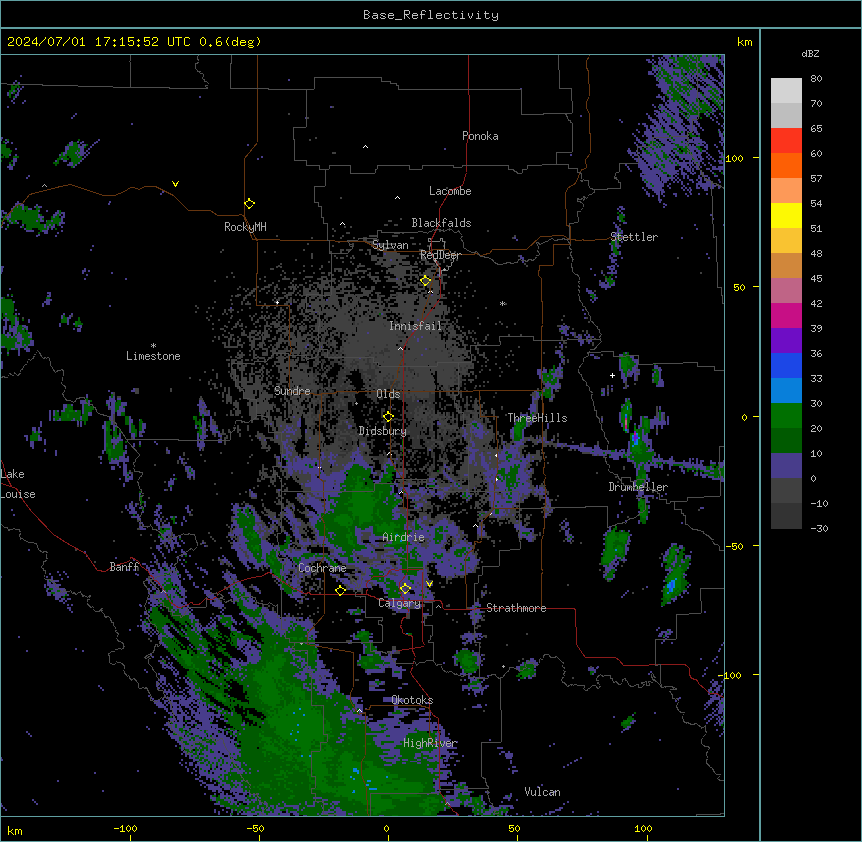The image size is (862, 842).
Task: Select the RedDeer city label
Action: point(440,255)
